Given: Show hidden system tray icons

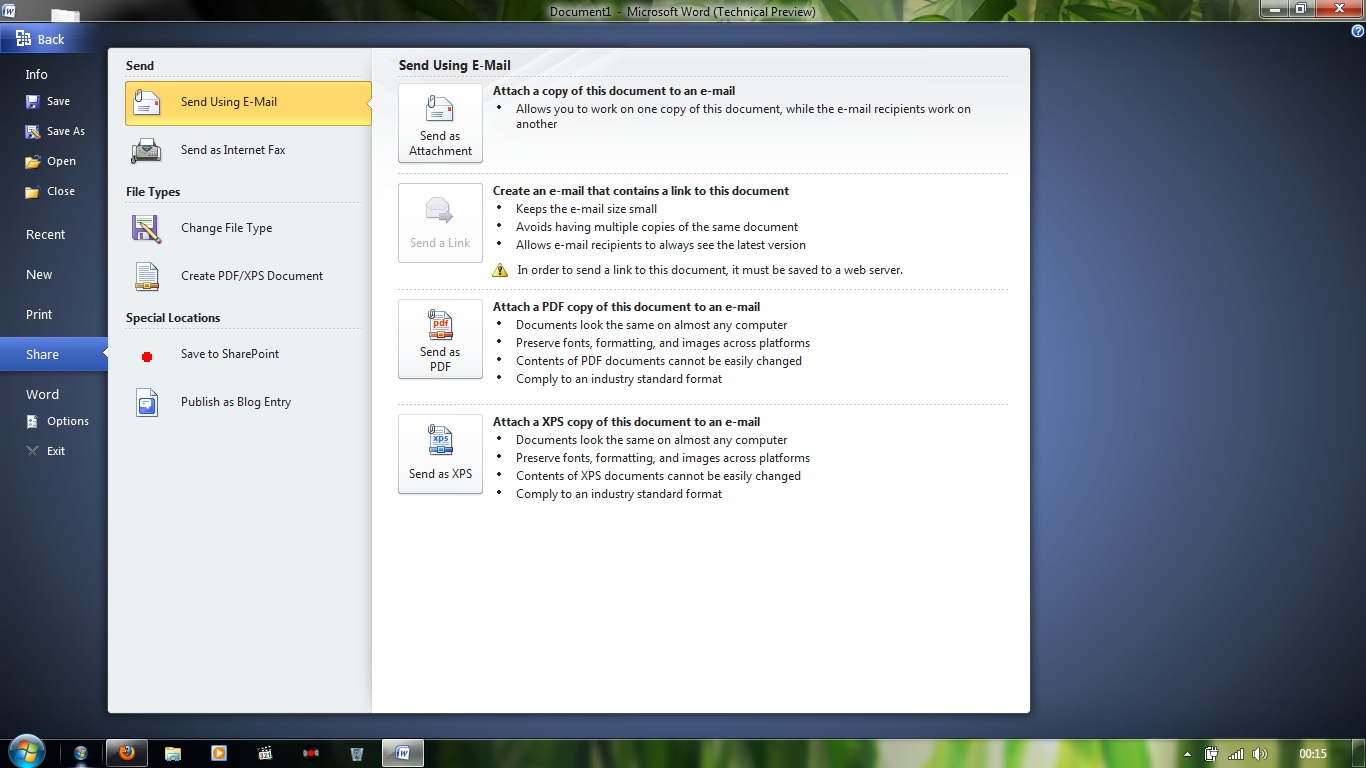Looking at the screenshot, I should (x=1187, y=754).
